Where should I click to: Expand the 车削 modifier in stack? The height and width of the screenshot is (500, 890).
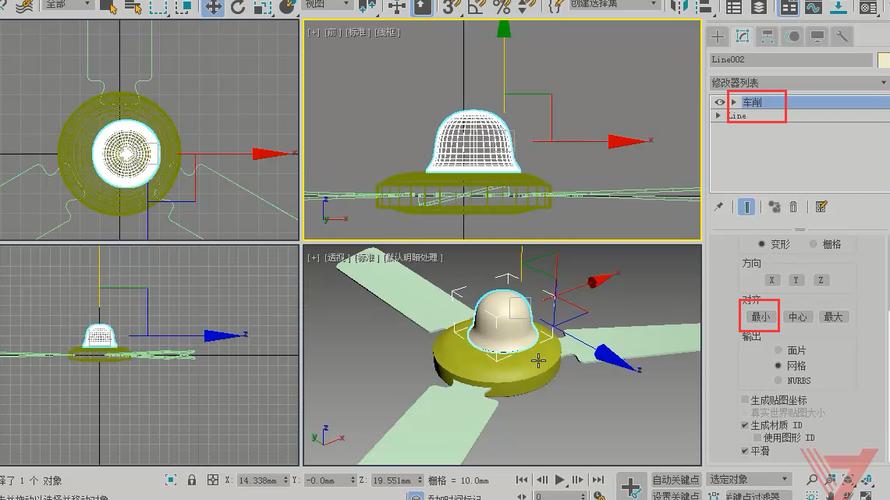[x=733, y=102]
